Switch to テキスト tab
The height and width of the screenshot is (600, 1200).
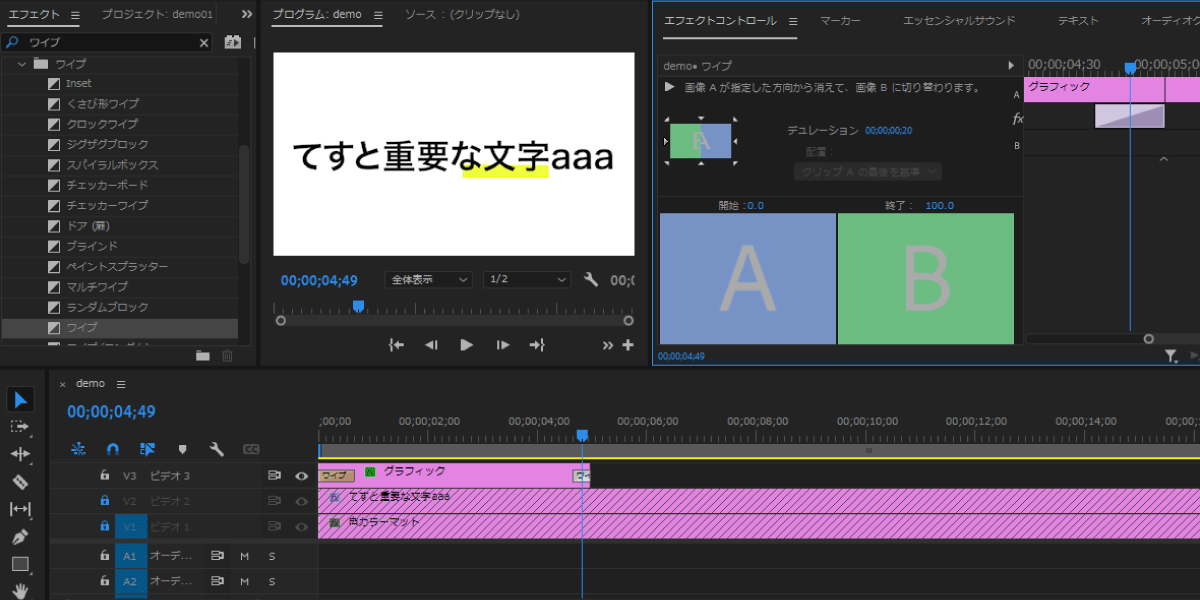coord(1078,21)
